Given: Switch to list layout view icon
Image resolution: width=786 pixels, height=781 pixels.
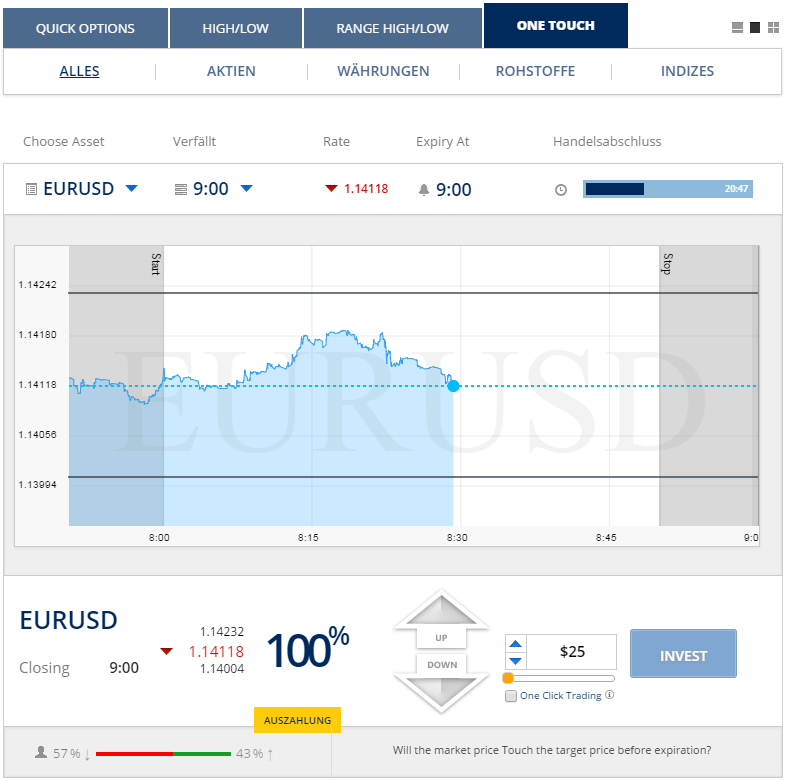Looking at the screenshot, I should click(738, 28).
